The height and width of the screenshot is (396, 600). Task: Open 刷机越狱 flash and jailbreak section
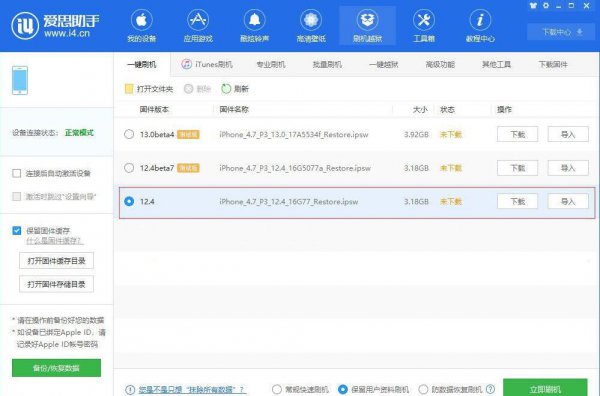pyautogui.click(x=367, y=26)
